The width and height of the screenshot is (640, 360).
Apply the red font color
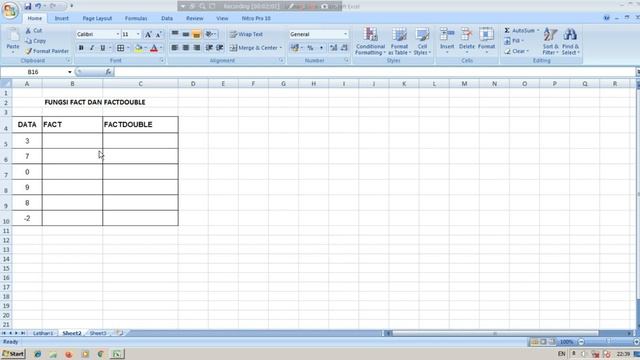pyautogui.click(x=154, y=48)
